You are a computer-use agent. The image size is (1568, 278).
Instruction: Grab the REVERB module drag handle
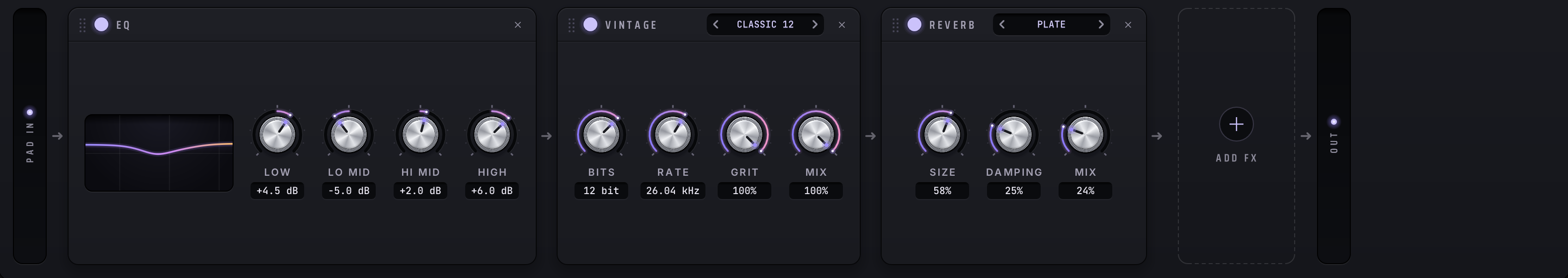coord(895,25)
